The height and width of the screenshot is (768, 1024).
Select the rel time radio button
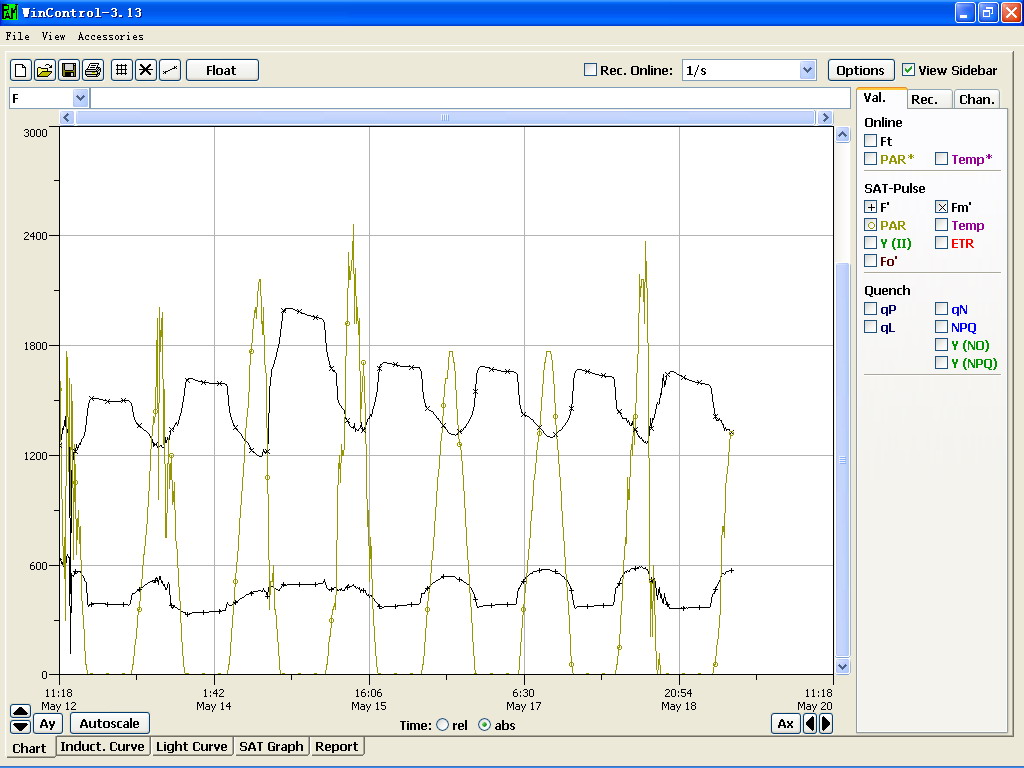pyautogui.click(x=443, y=725)
